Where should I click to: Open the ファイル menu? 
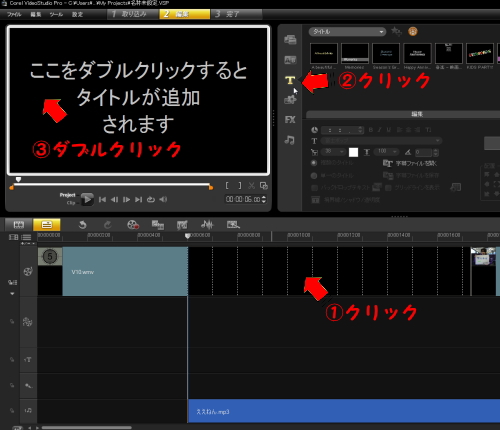[x=14, y=14]
